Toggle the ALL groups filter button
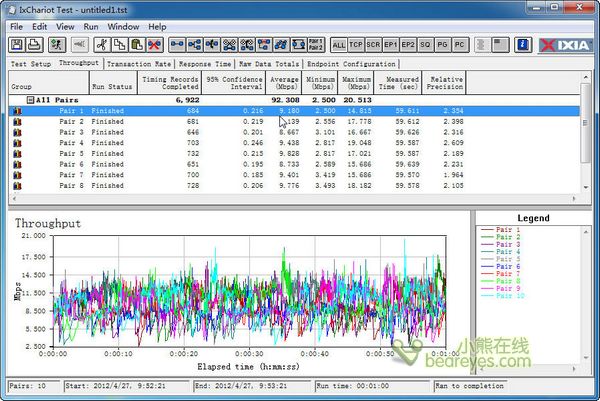This screenshot has height=401, width=600. [x=339, y=45]
